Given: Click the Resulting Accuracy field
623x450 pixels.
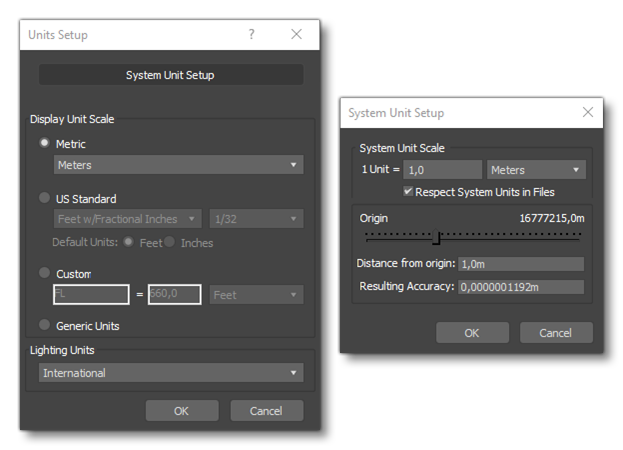Looking at the screenshot, I should point(521,287).
